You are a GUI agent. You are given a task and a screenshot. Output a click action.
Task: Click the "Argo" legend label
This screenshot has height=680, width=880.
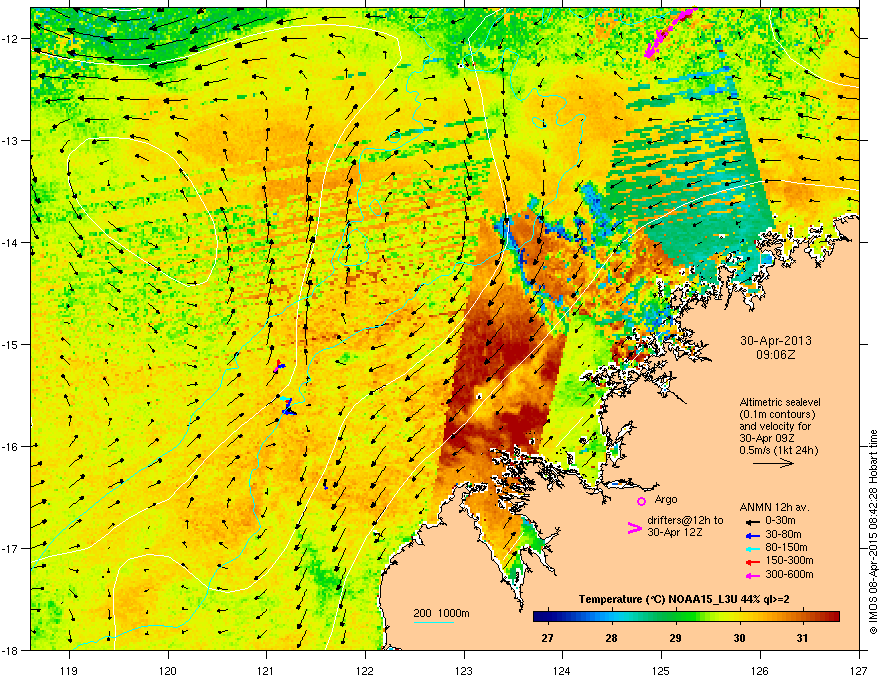pyautogui.click(x=666, y=499)
